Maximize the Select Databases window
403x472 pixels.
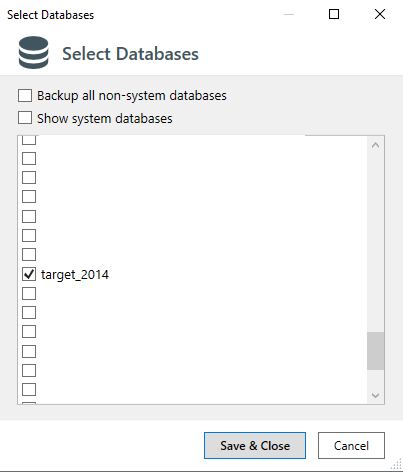(x=334, y=14)
